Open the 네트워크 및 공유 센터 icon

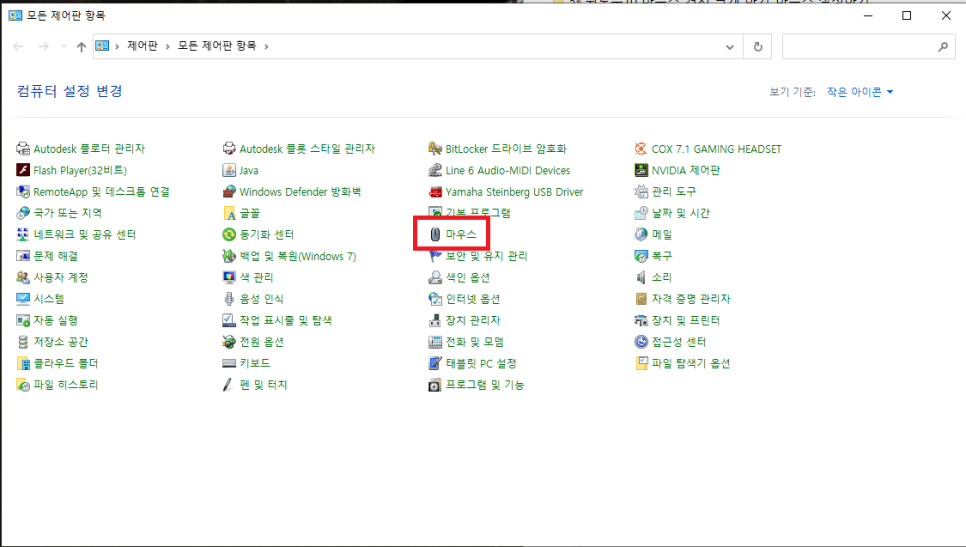[23, 235]
